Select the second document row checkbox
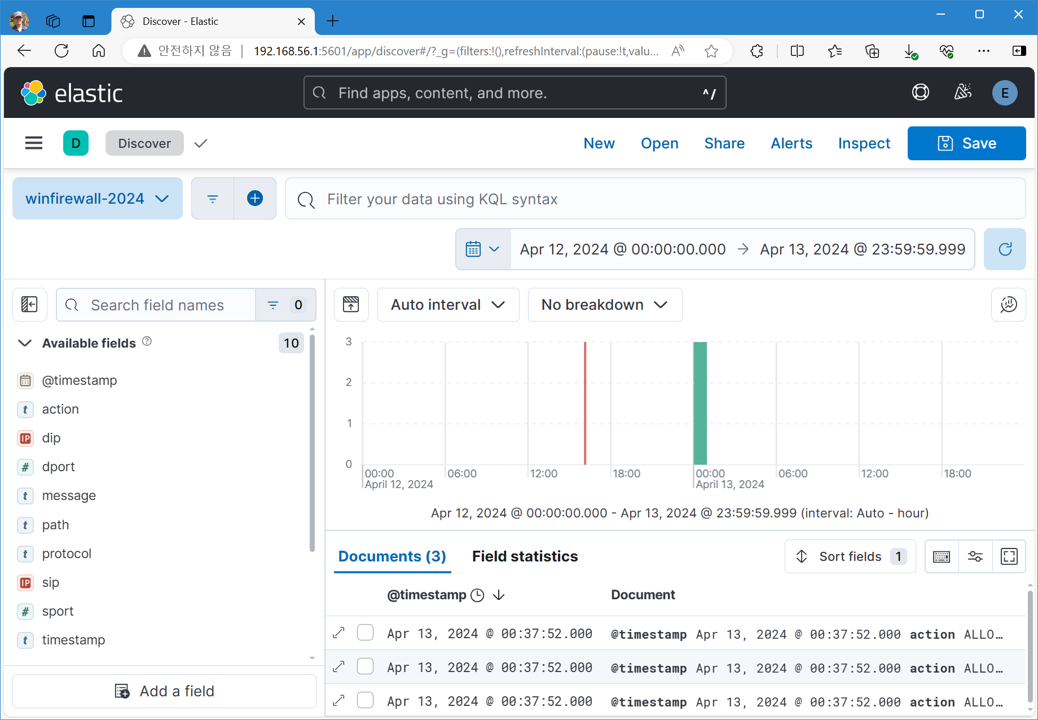 coord(365,666)
